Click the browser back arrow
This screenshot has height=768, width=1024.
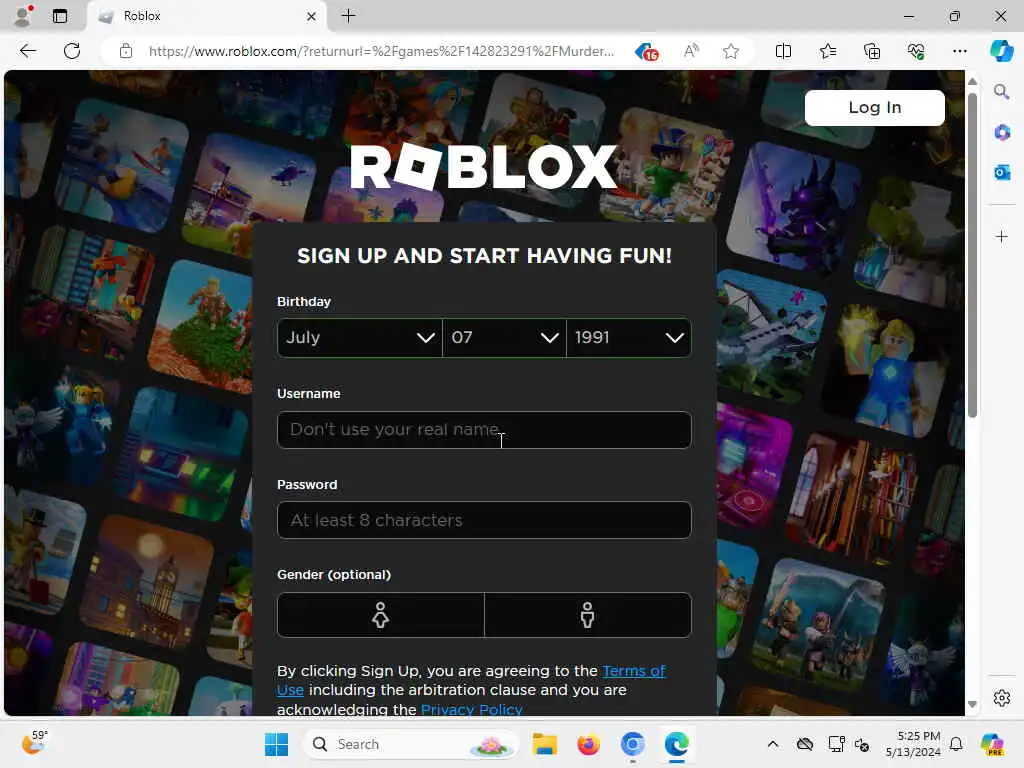click(28, 51)
